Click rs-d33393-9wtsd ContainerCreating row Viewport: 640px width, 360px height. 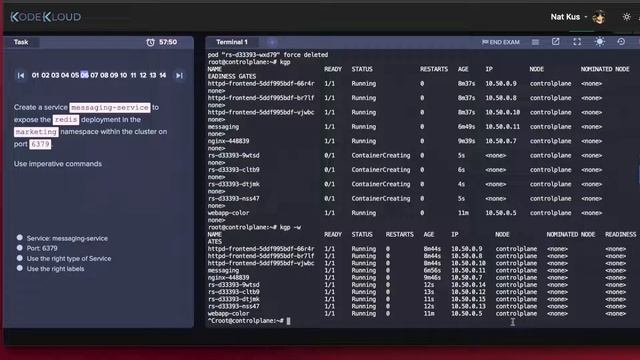(x=405, y=156)
